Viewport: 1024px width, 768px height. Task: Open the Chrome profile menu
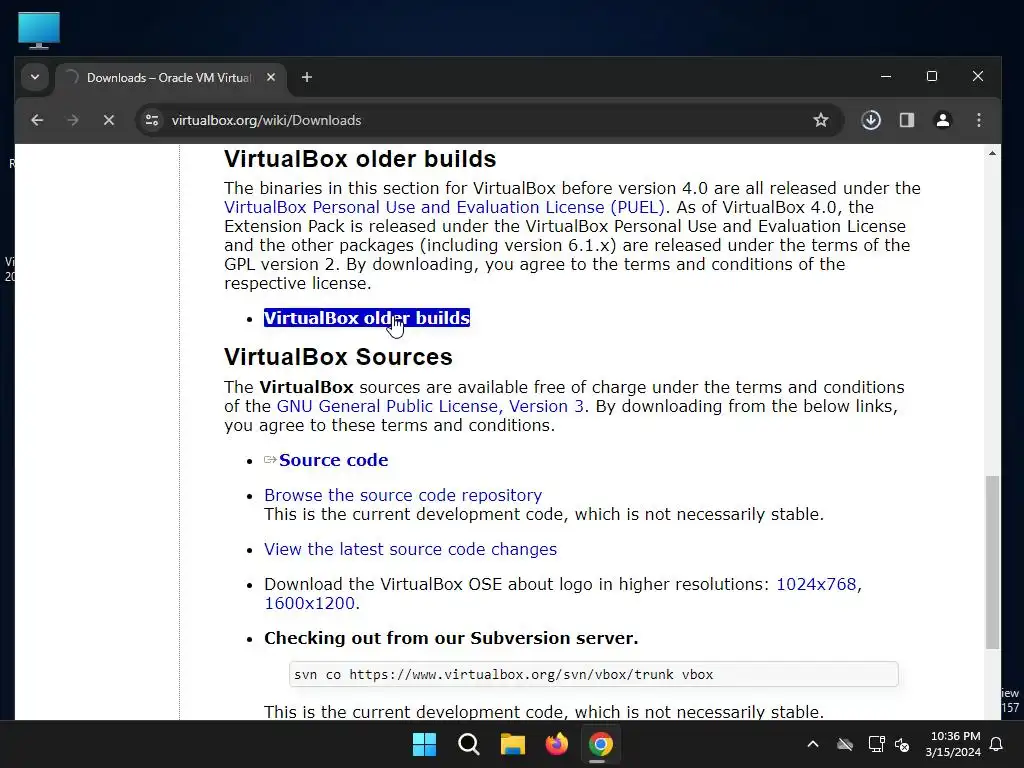[943, 120]
